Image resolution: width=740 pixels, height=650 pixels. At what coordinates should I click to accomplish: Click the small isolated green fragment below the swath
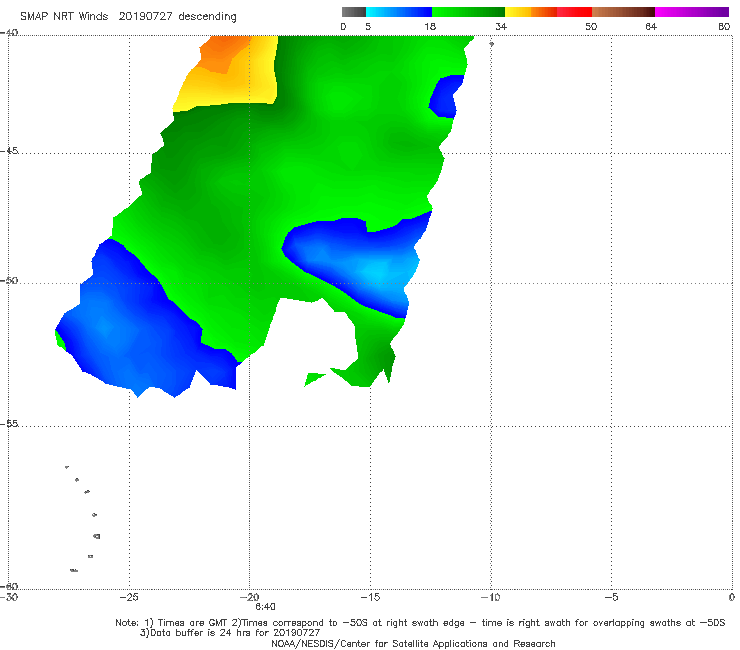[x=314, y=379]
